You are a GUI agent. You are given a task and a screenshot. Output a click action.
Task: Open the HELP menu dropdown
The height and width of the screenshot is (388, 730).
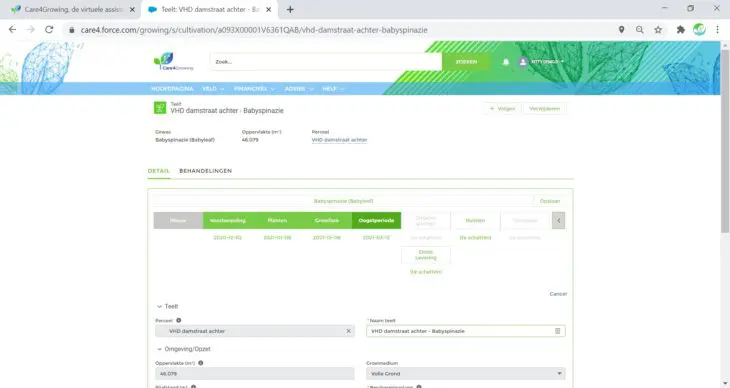tap(333, 88)
